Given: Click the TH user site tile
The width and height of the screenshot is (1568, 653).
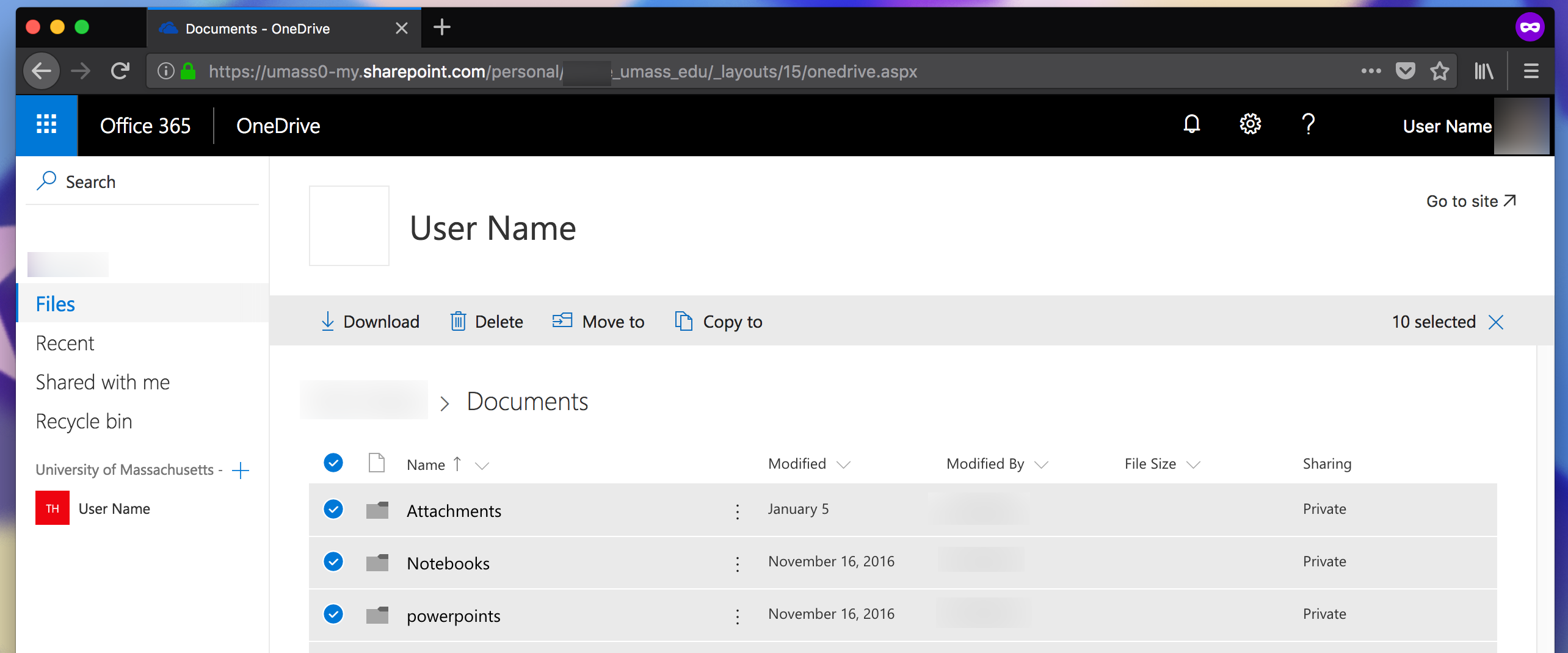Looking at the screenshot, I should pyautogui.click(x=53, y=508).
